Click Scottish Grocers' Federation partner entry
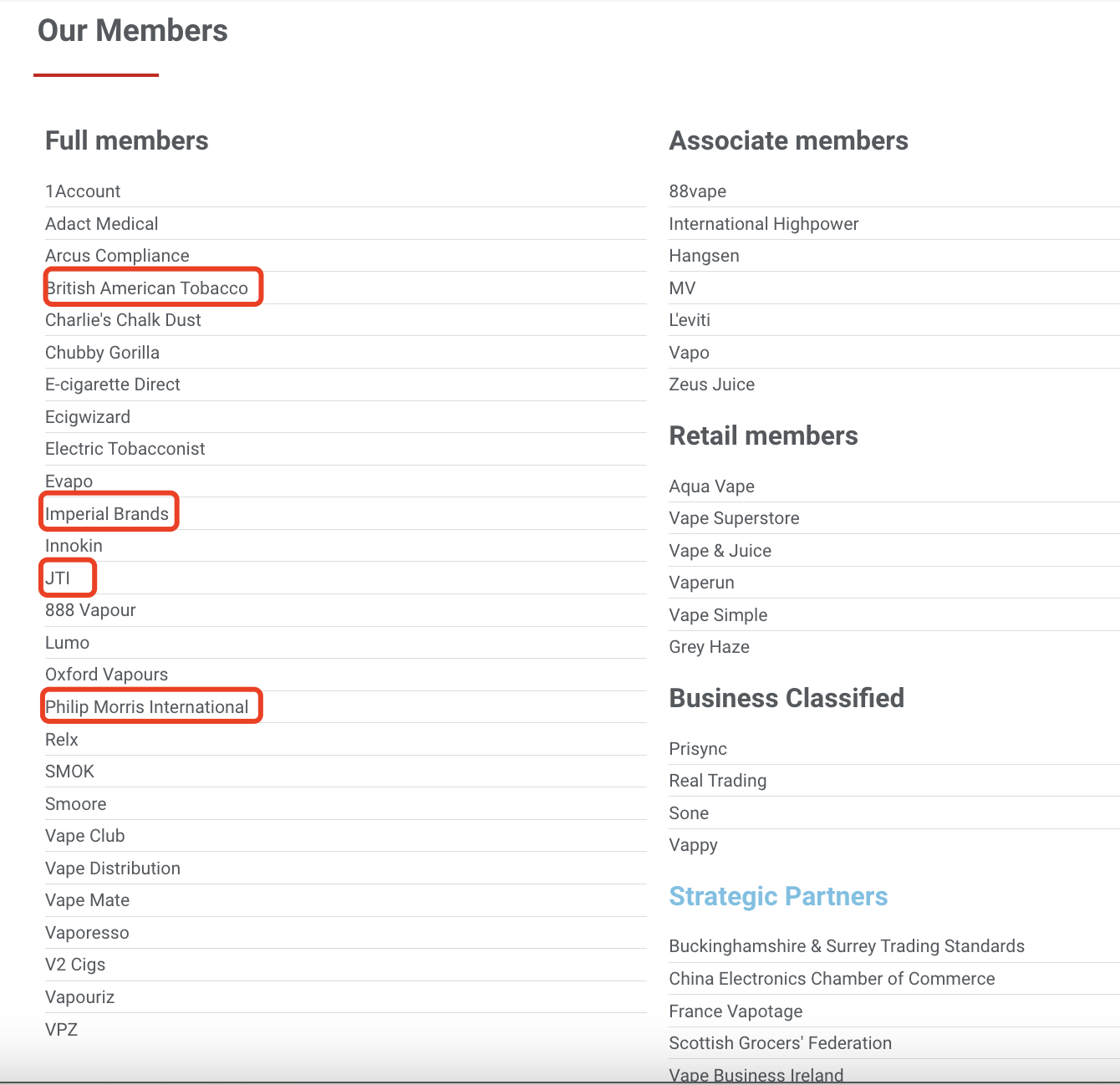The height and width of the screenshot is (1085, 1120). click(x=780, y=1043)
